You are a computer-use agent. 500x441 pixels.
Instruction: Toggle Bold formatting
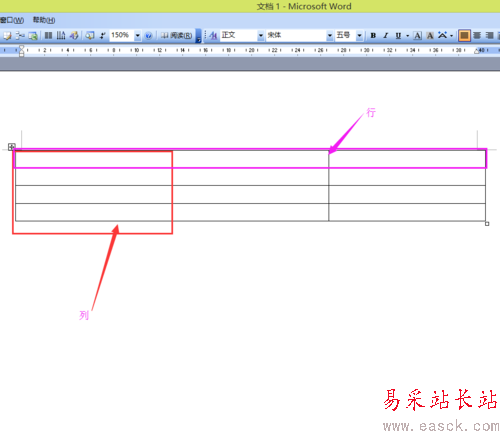pyautogui.click(x=373, y=35)
